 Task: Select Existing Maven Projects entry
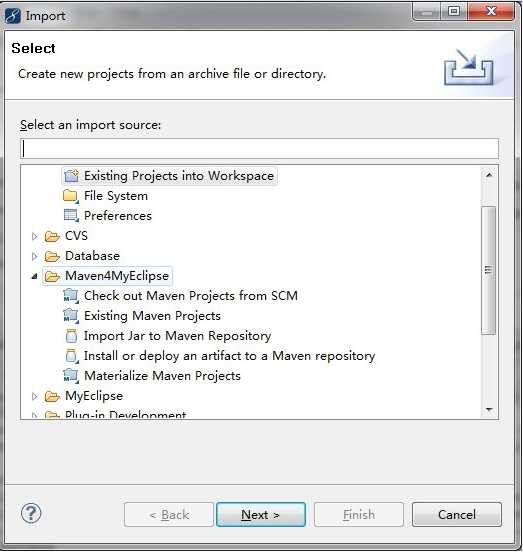click(152, 316)
